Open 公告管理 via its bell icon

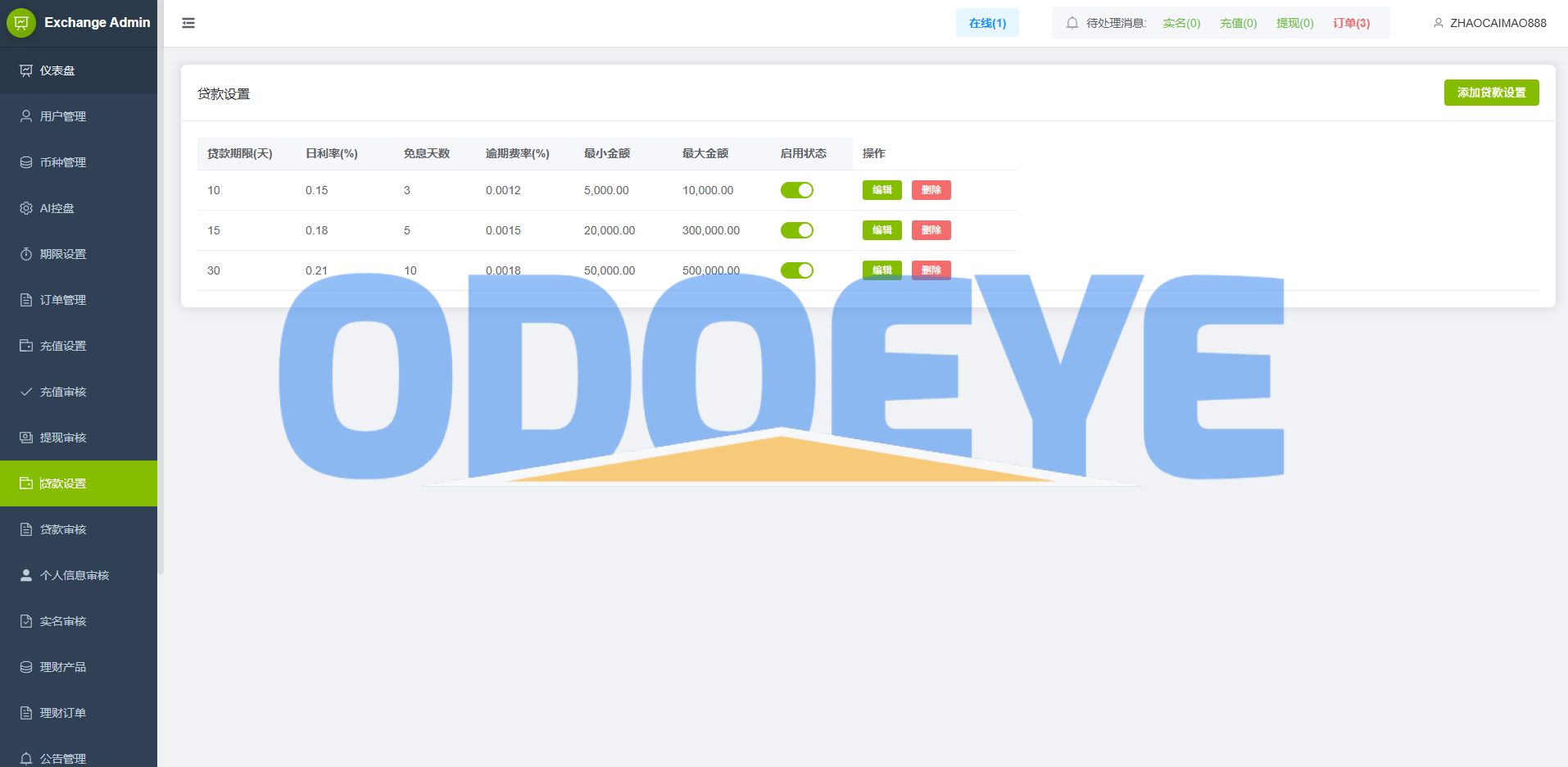[26, 758]
